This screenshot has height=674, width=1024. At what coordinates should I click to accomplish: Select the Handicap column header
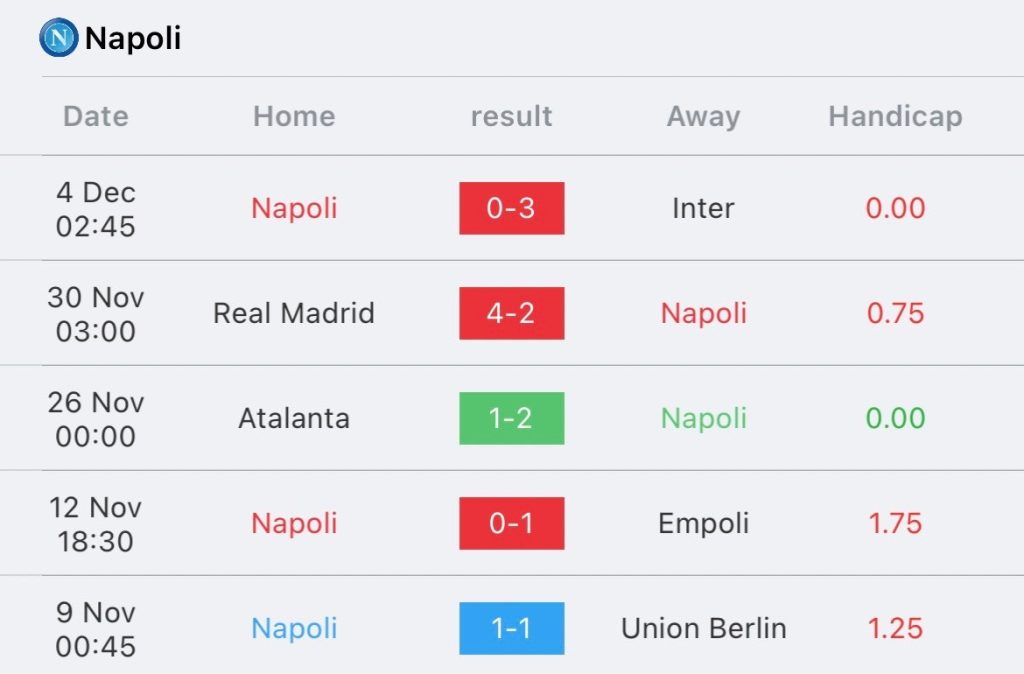coord(895,116)
